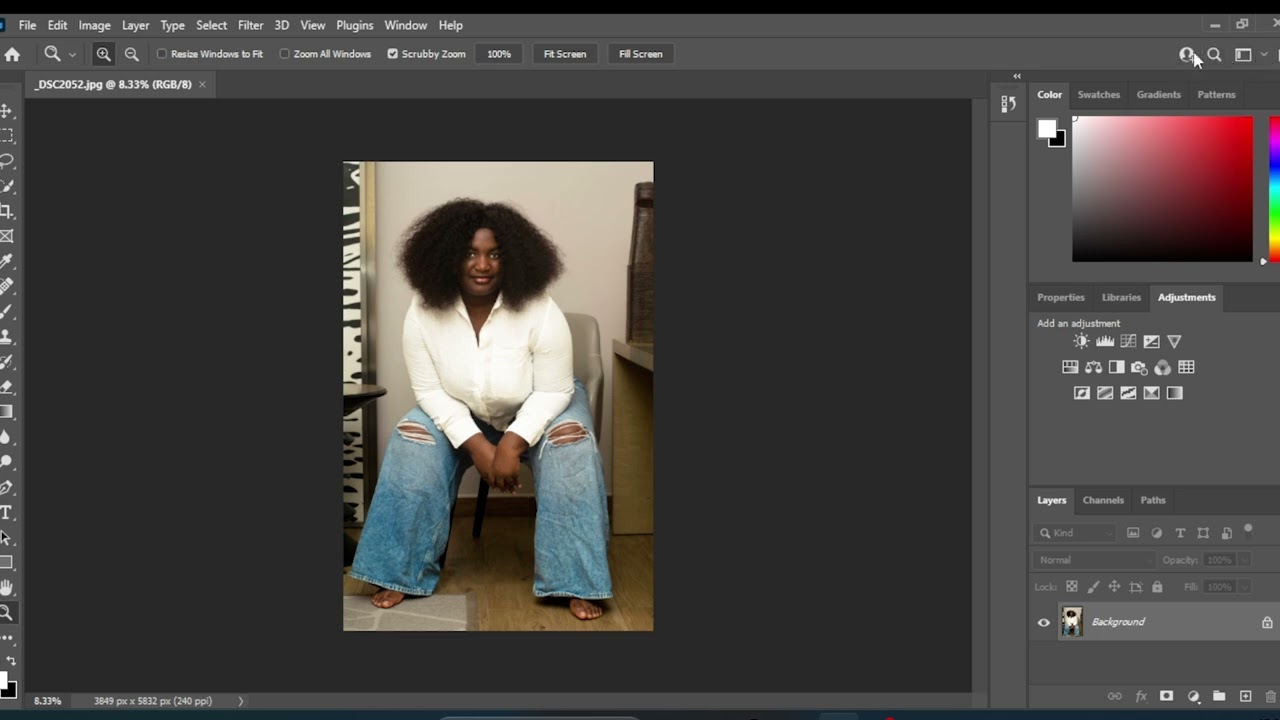Add a Hue/Saturation adjustment
Image resolution: width=1280 pixels, height=720 pixels.
[1070, 367]
